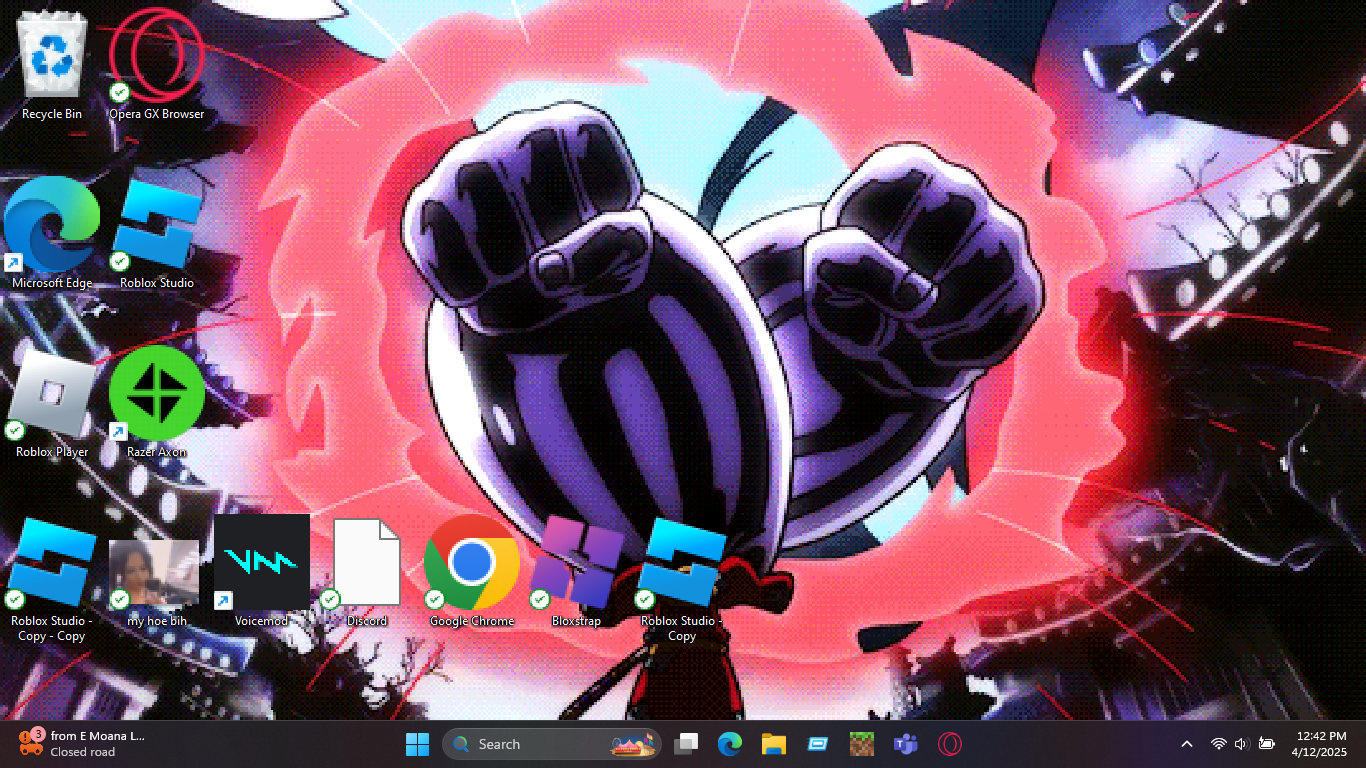Click the search highlights picture in the Search box
This screenshot has width=1366, height=768.
[x=635, y=744]
